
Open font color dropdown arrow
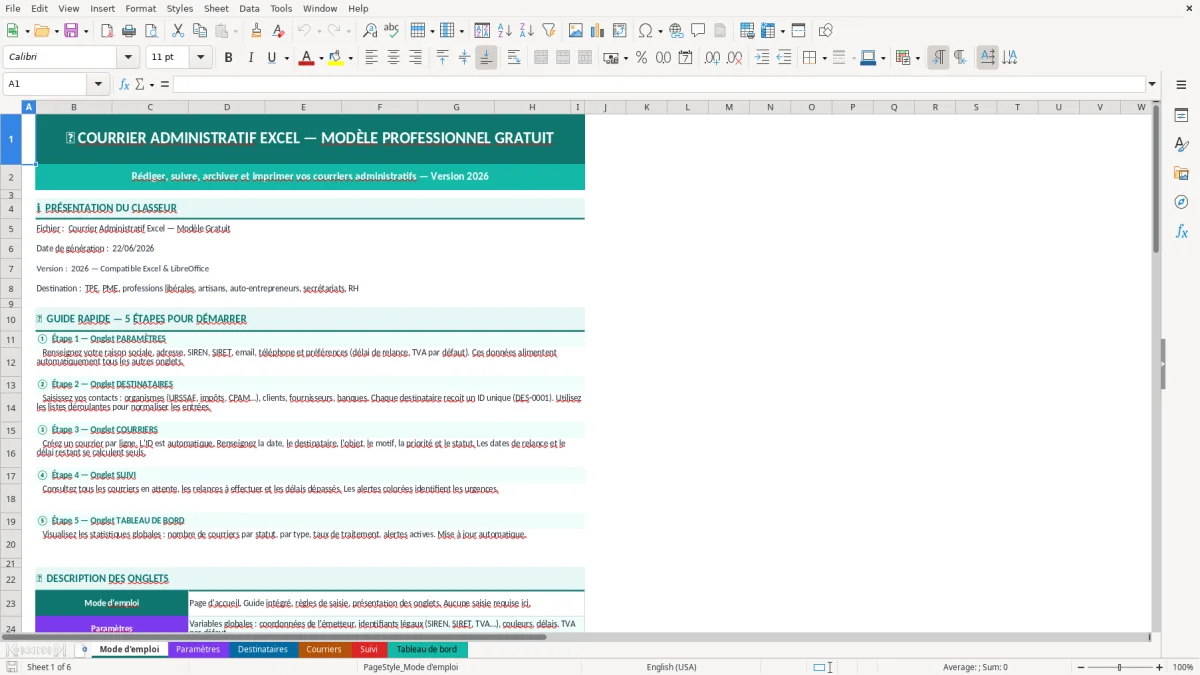tap(320, 58)
